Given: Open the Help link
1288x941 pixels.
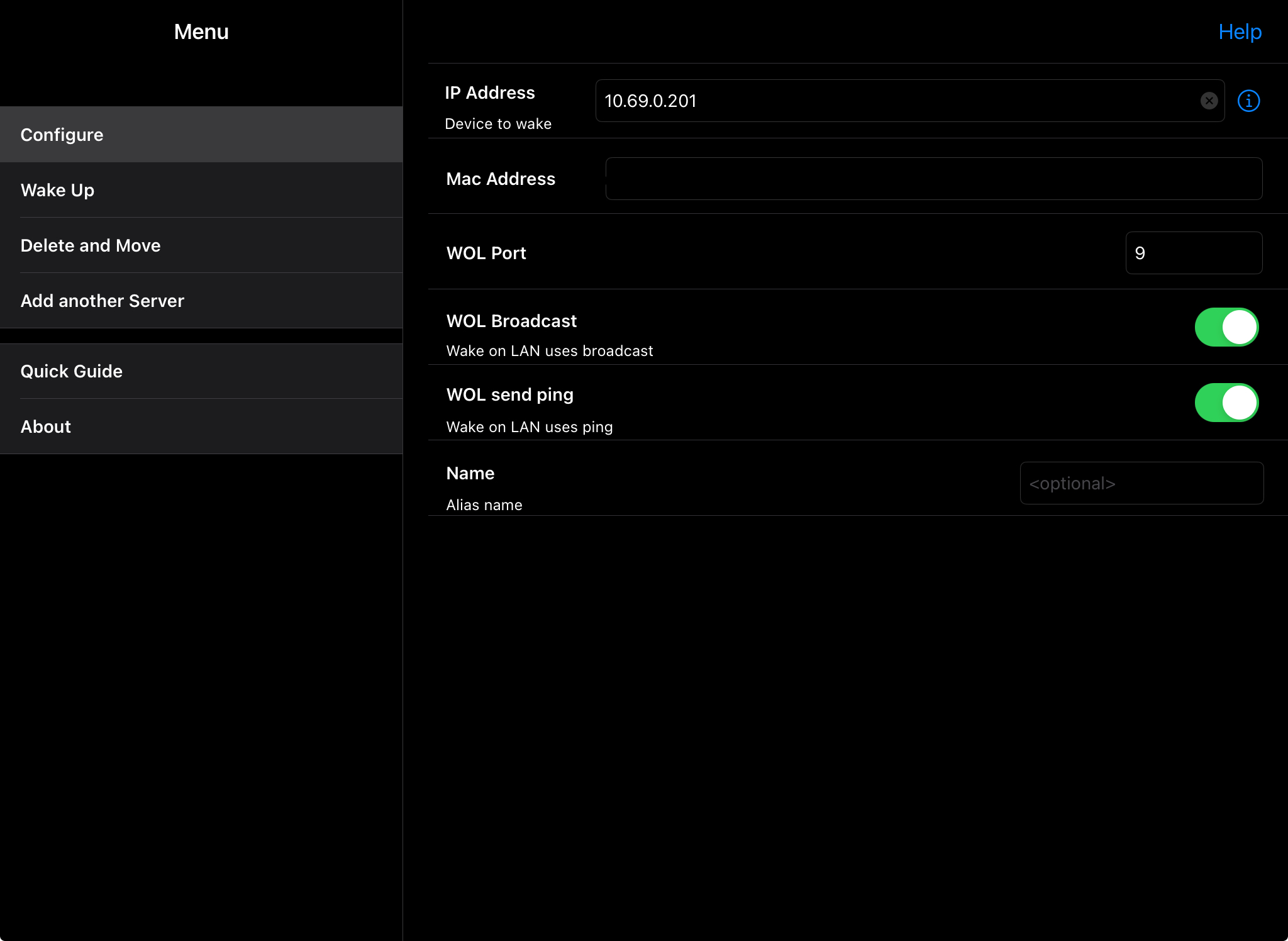Looking at the screenshot, I should 1239,32.
